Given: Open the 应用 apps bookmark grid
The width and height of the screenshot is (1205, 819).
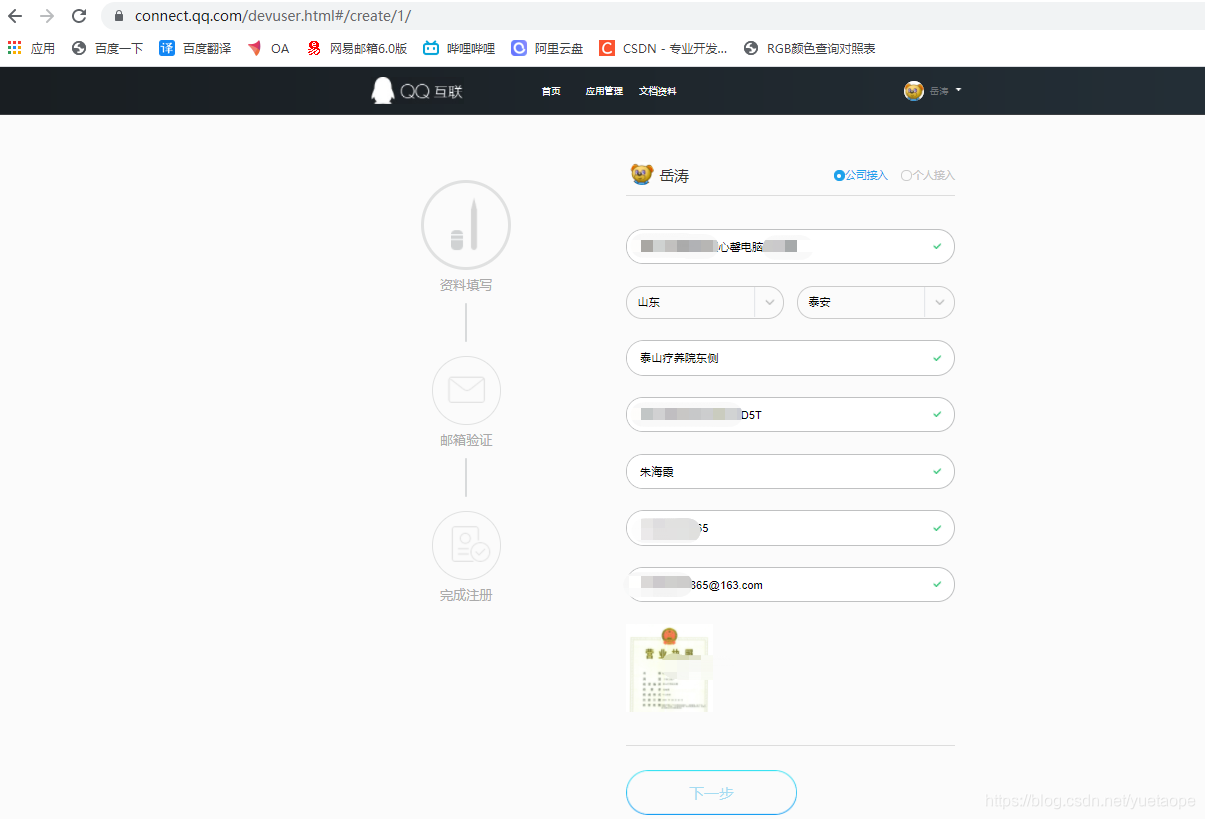Looking at the screenshot, I should [31, 48].
